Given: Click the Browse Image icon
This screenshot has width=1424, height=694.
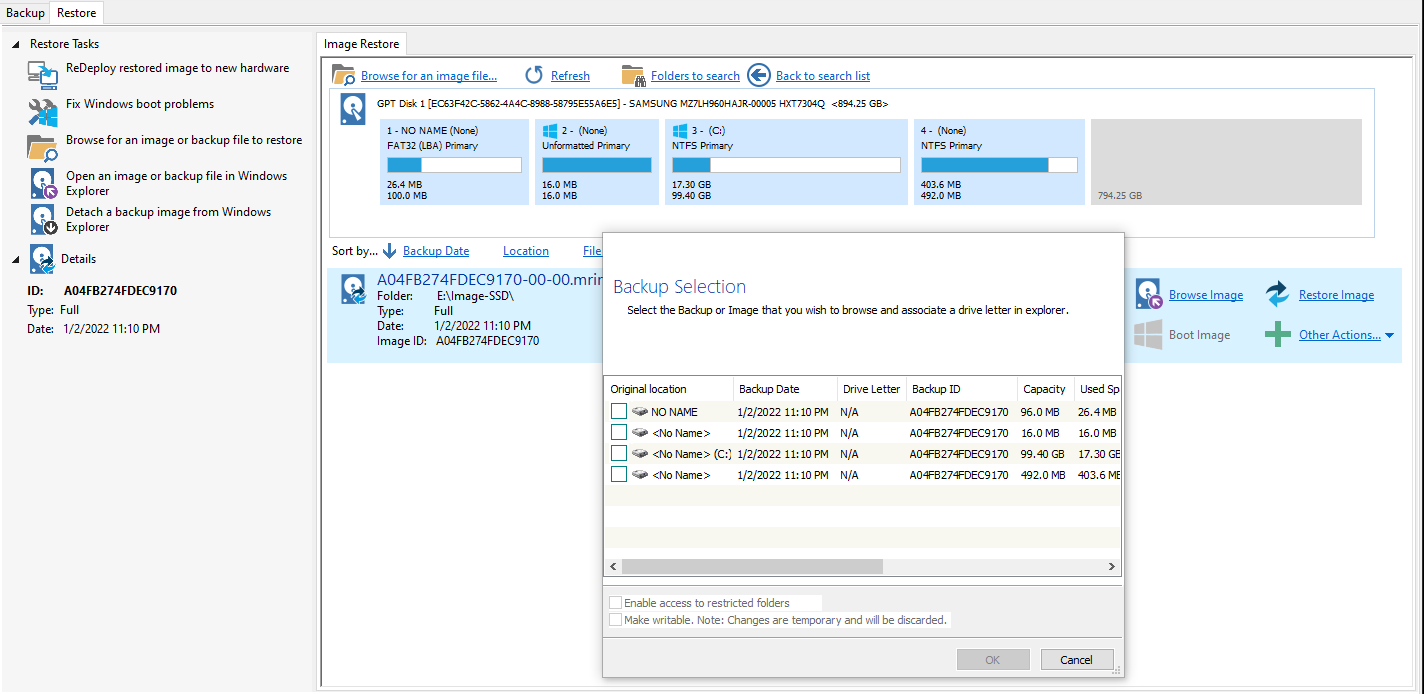Looking at the screenshot, I should tap(1148, 294).
